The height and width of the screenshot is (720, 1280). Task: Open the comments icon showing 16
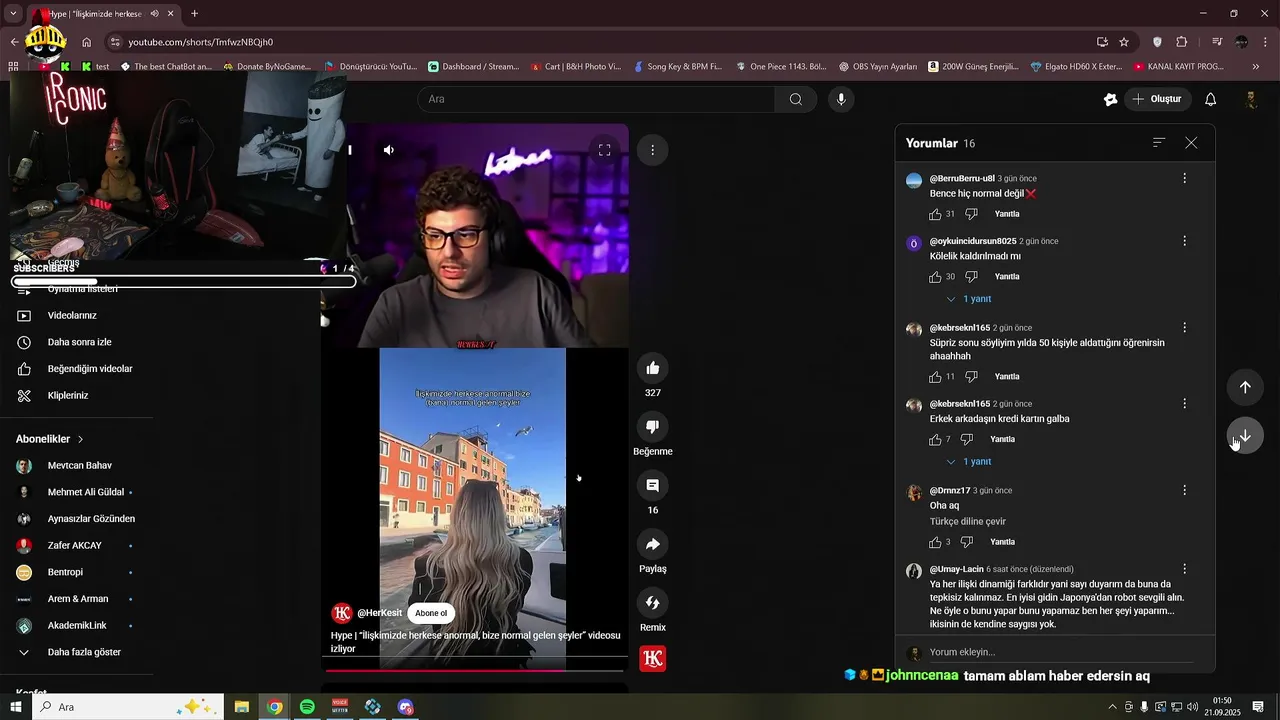tap(653, 485)
